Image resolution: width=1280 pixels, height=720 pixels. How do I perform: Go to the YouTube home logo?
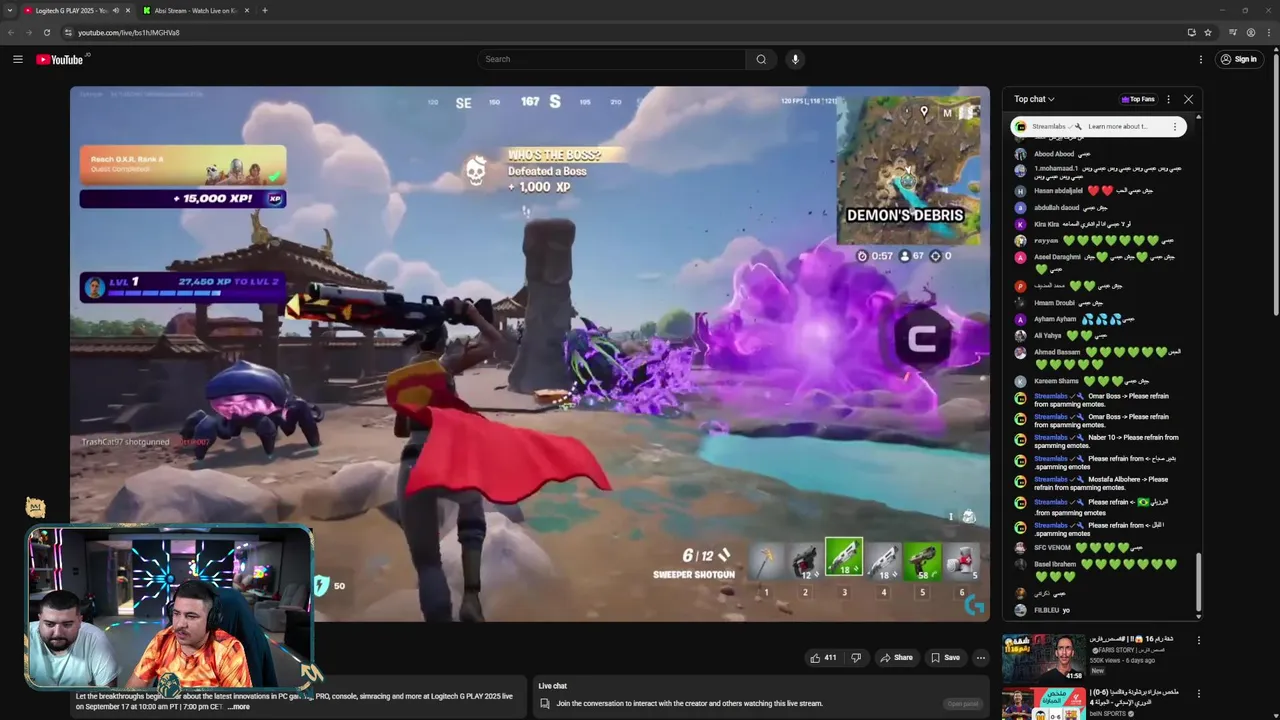[62, 59]
